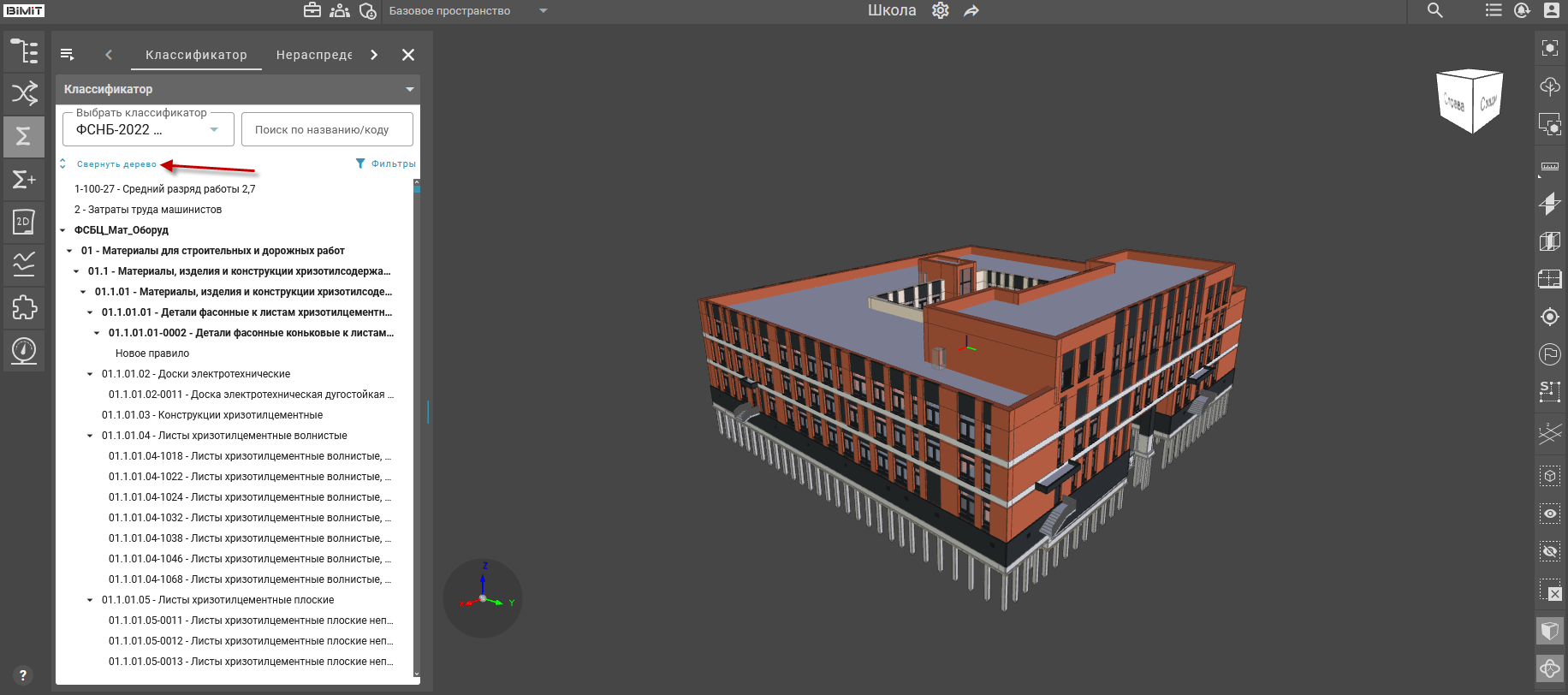Click the search by name/code field
The height and width of the screenshot is (695, 1568).
[x=327, y=130]
